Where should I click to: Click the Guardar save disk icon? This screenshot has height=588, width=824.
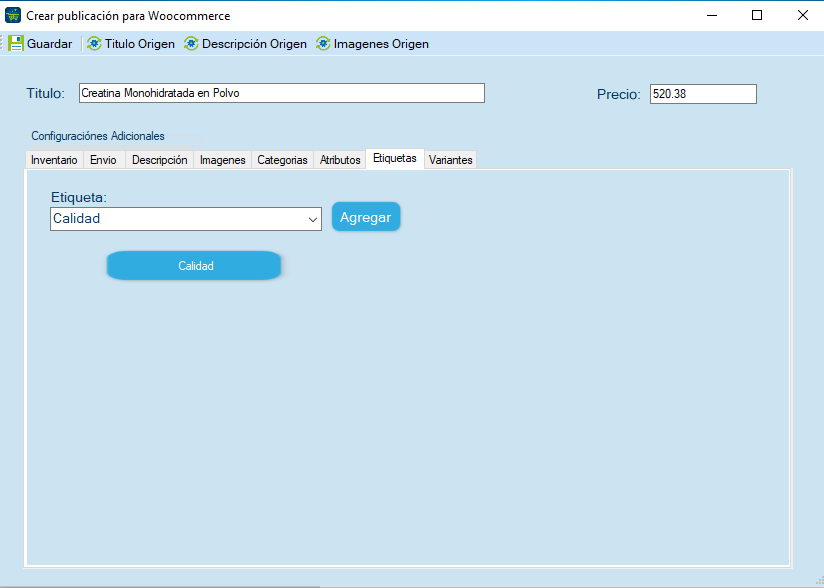pyautogui.click(x=16, y=44)
